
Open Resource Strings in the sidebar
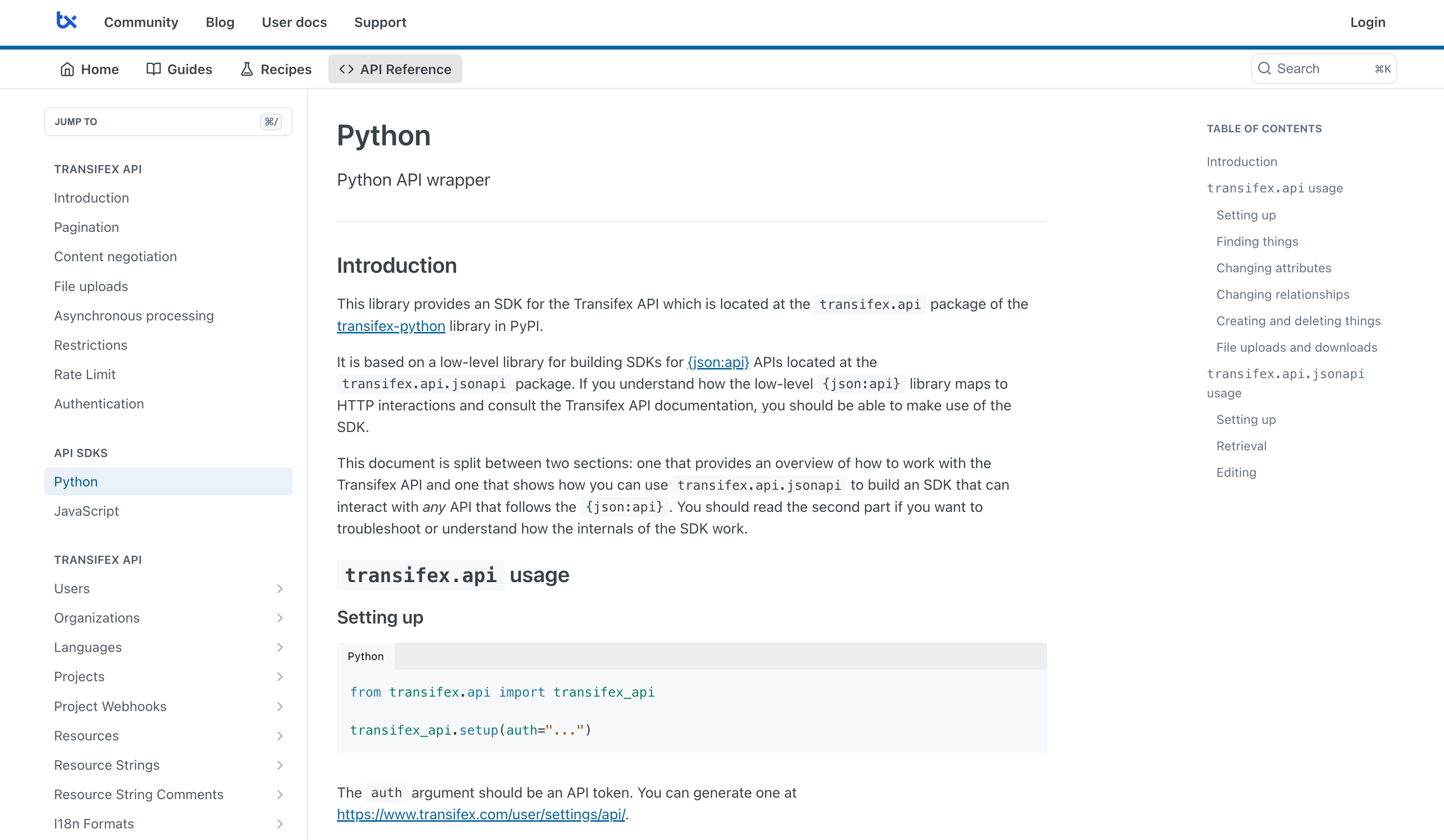[107, 765]
